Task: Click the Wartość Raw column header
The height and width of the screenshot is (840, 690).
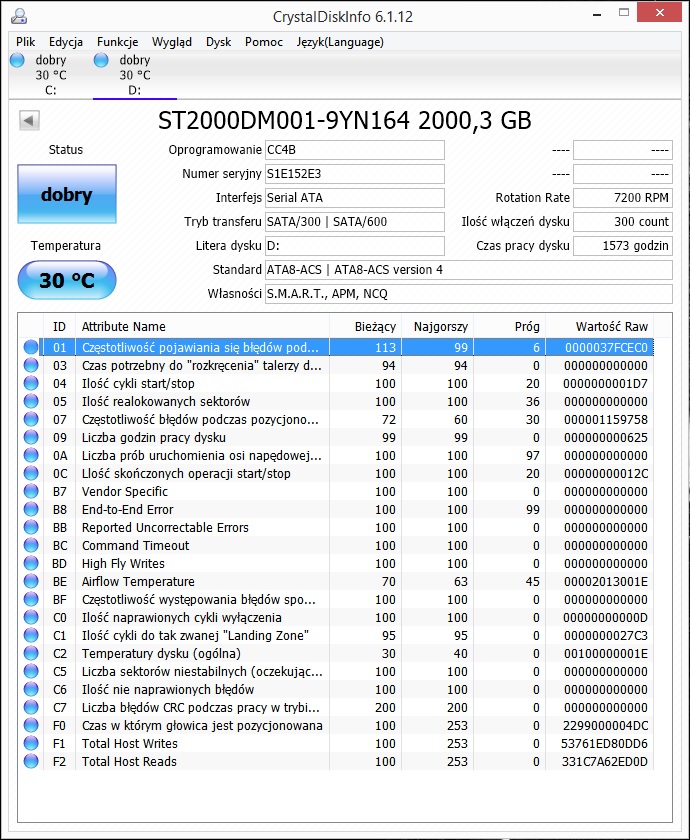Action: pyautogui.click(x=600, y=327)
